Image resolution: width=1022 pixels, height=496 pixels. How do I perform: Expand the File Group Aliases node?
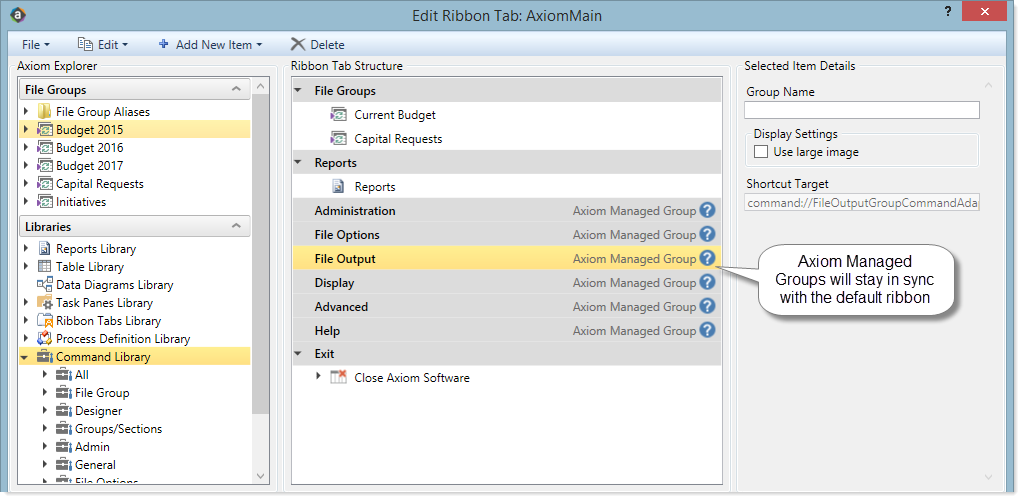[x=26, y=111]
